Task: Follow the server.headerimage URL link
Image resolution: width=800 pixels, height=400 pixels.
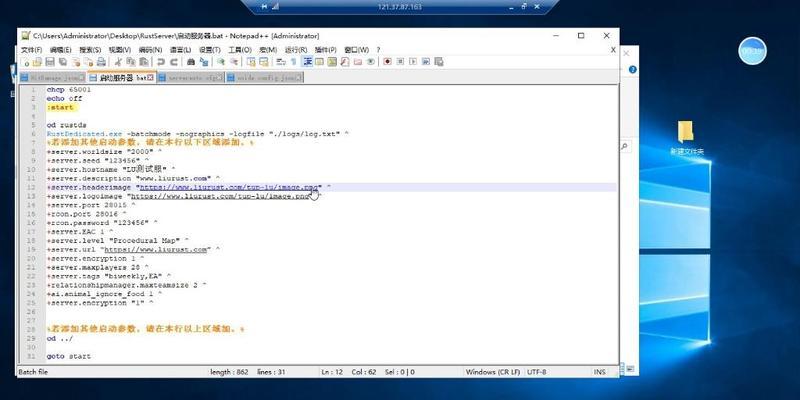Action: 229,187
